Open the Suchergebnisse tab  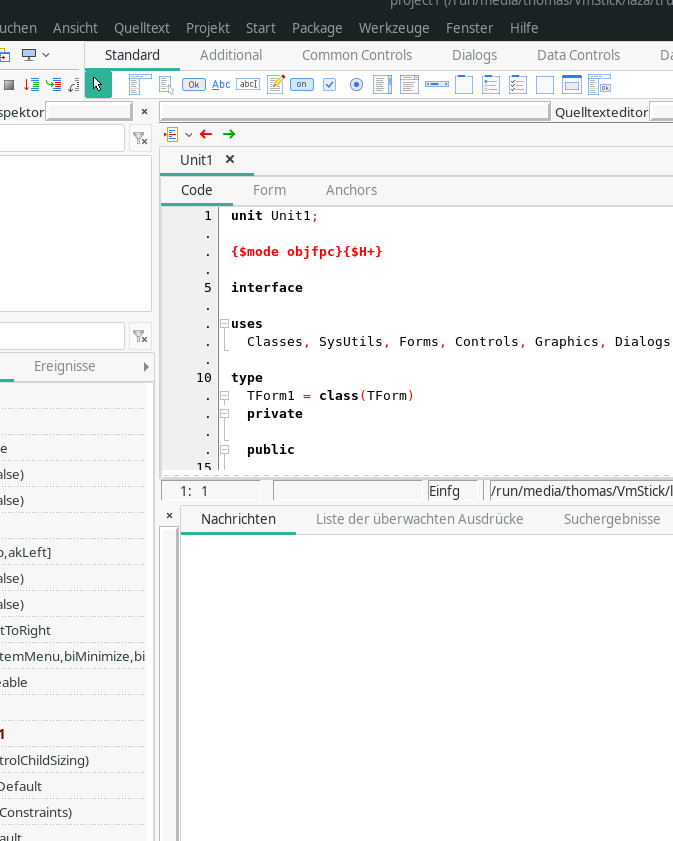612,519
